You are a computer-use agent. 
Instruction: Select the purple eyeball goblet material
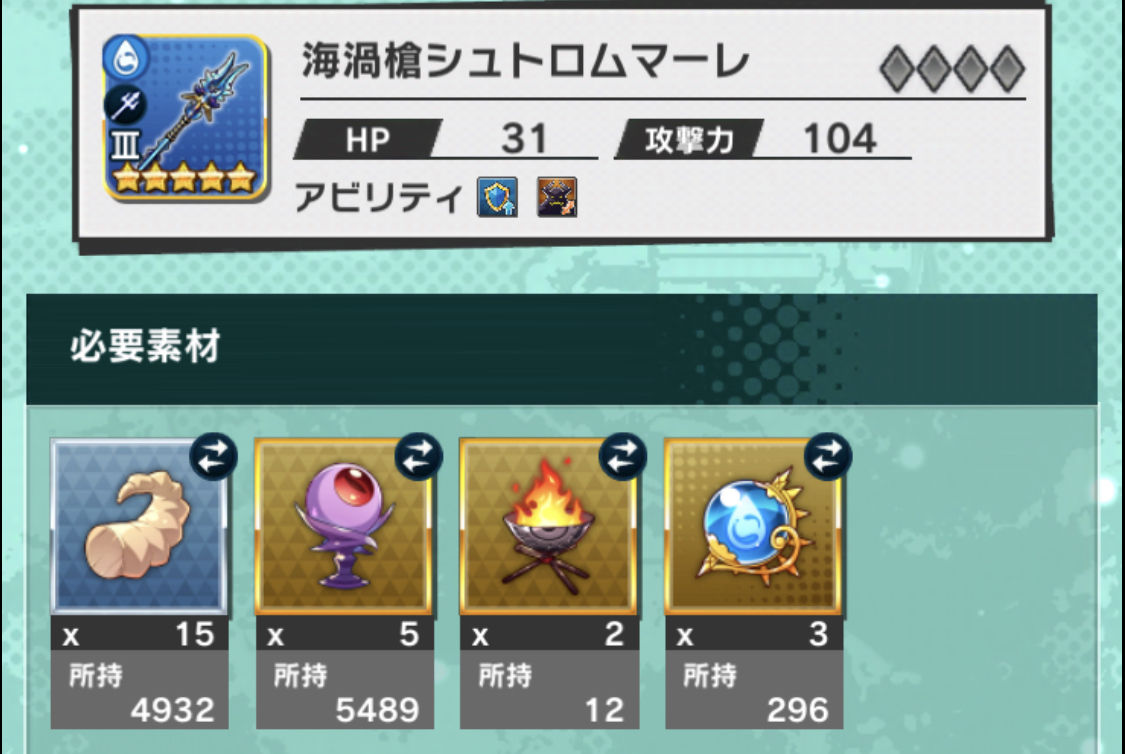[344, 527]
